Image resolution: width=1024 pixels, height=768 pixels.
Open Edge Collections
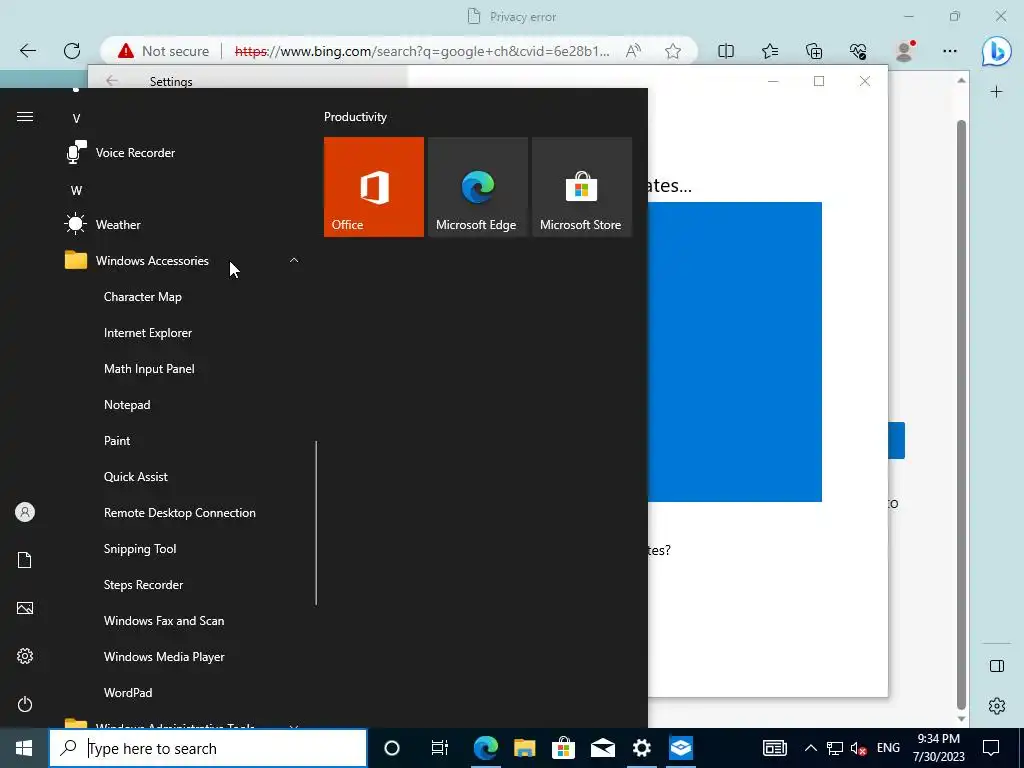coord(814,51)
